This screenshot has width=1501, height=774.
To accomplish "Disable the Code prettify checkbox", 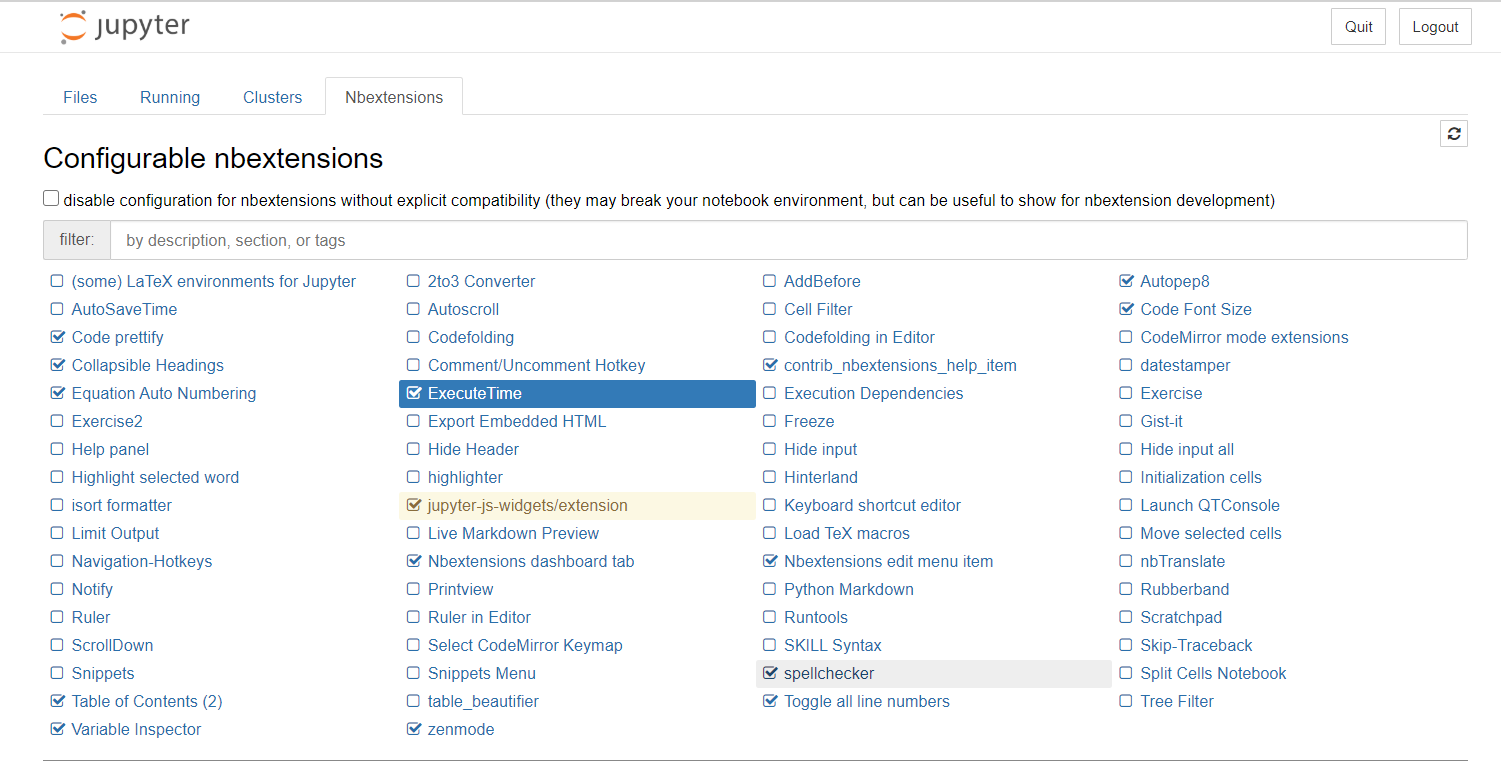I will coord(57,338).
